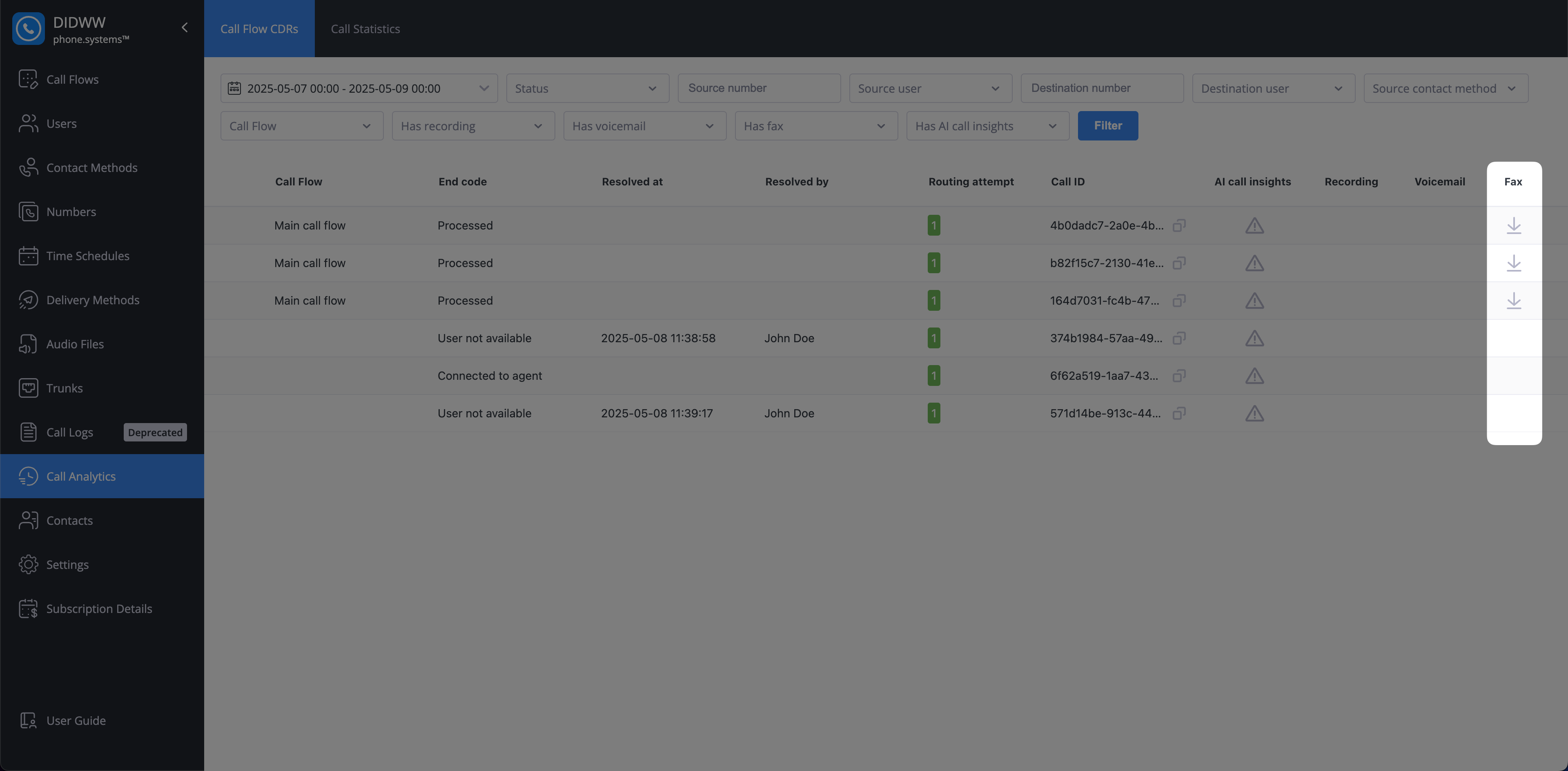Copy Call ID 374b1984-57aa-49...
Screen dimensions: 1568x771
click(1179, 339)
